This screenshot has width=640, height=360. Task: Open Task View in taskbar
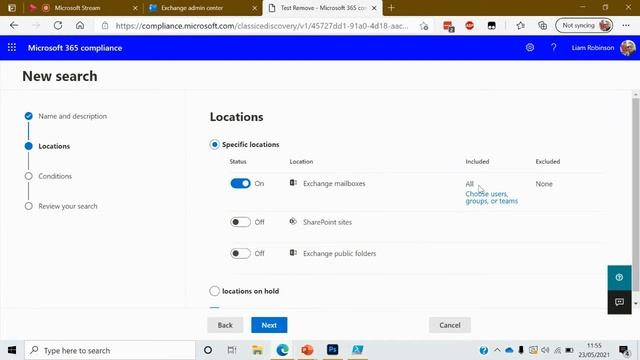[232, 350]
